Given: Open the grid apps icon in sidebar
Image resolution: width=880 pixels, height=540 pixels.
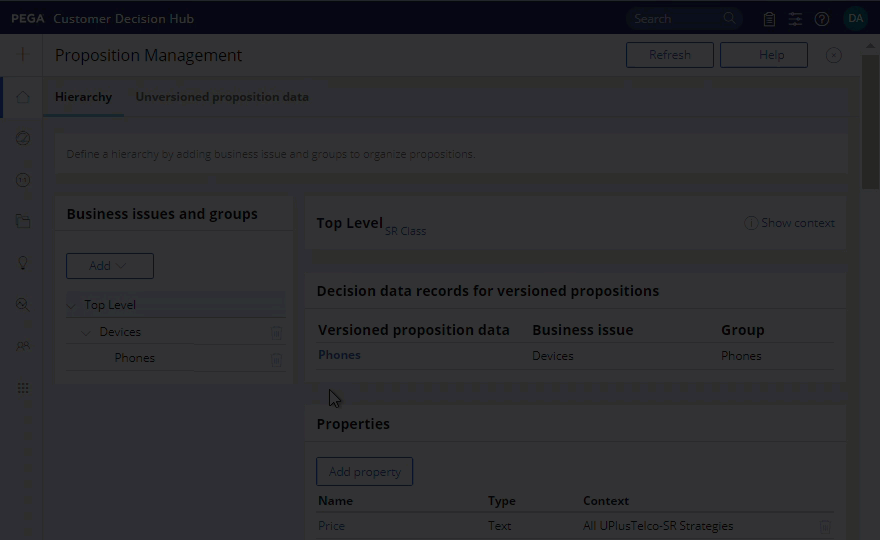Looking at the screenshot, I should pos(22,388).
